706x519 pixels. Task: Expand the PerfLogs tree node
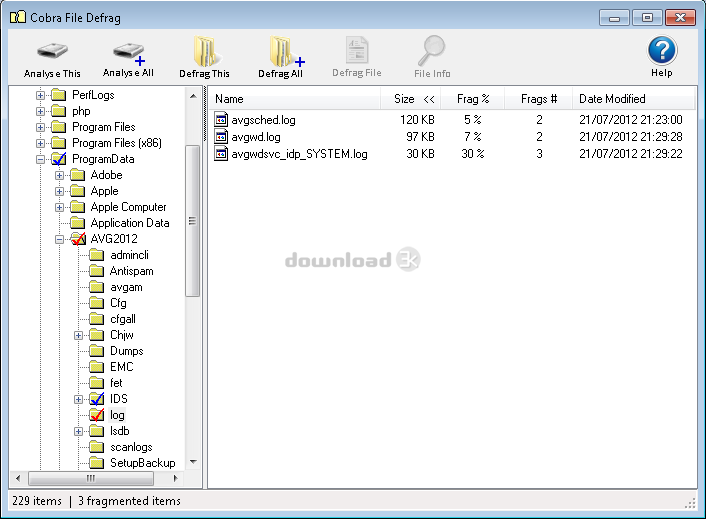pos(41,95)
